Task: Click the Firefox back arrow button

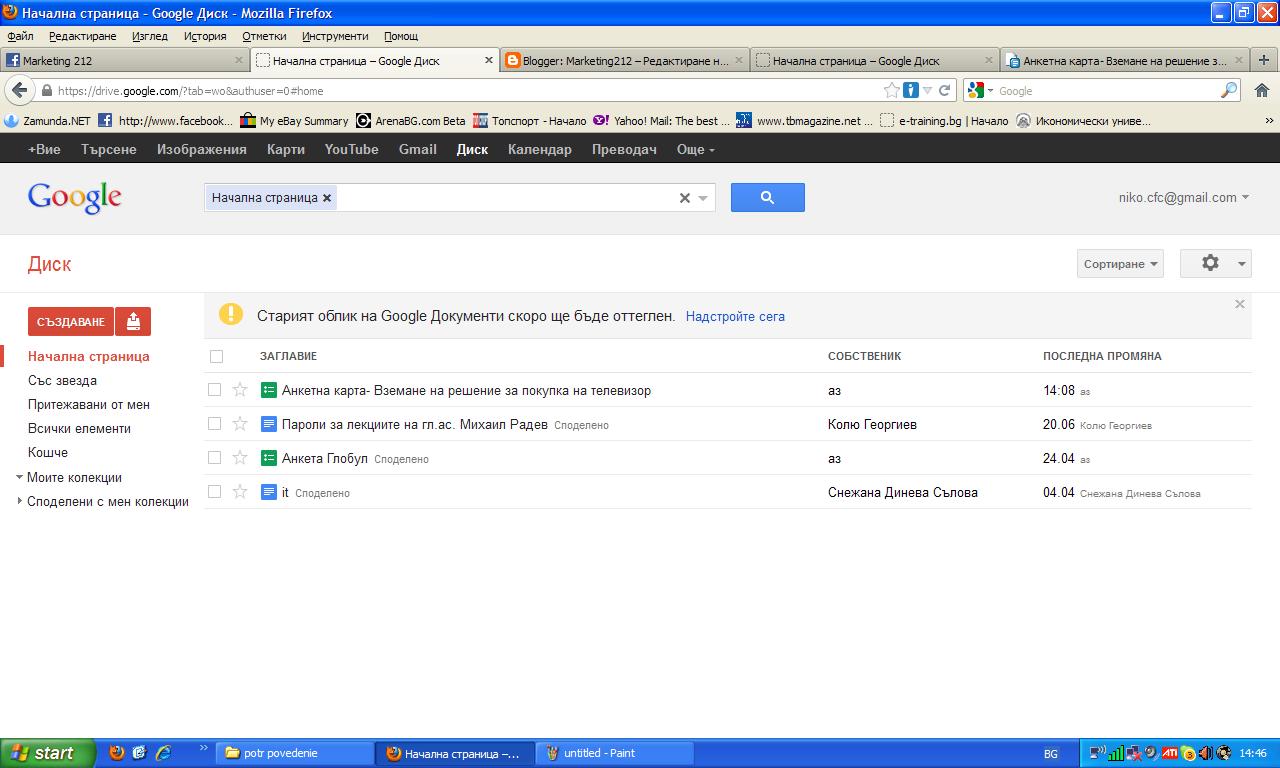Action: tap(19, 90)
